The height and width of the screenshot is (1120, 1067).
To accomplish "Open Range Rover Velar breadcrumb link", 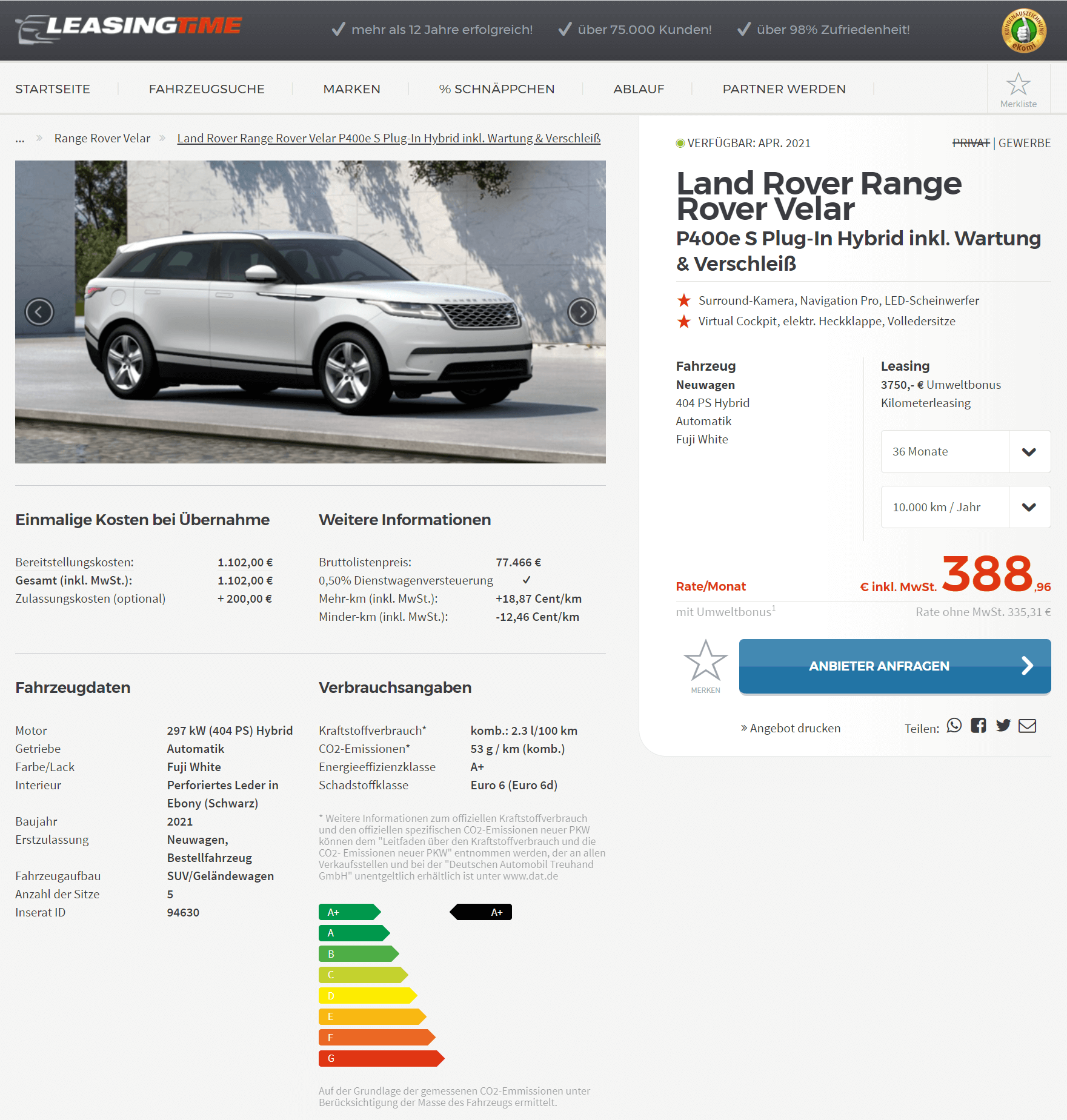I will tap(102, 138).
